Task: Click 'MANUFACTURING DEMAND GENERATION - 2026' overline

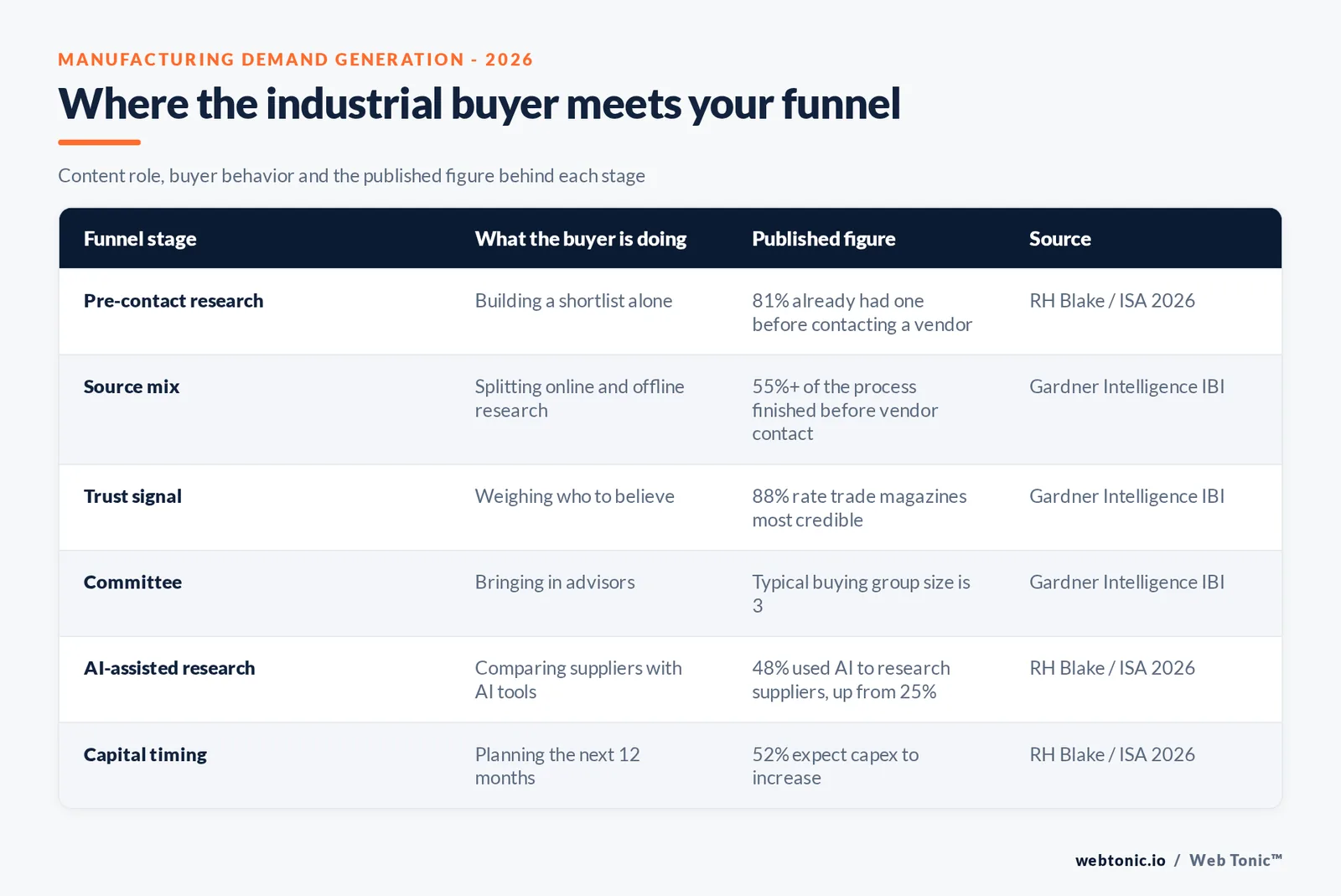Action: tap(295, 60)
